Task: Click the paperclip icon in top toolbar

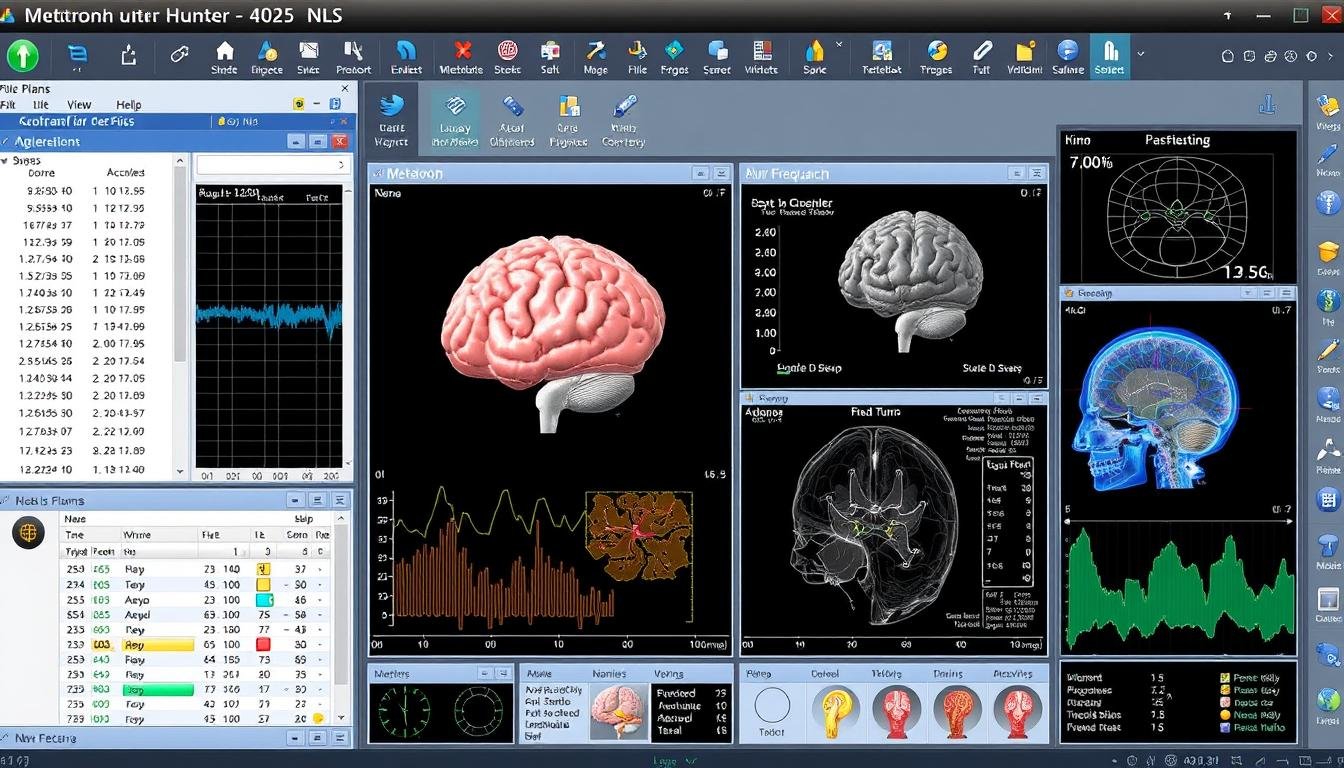Action: 981,51
